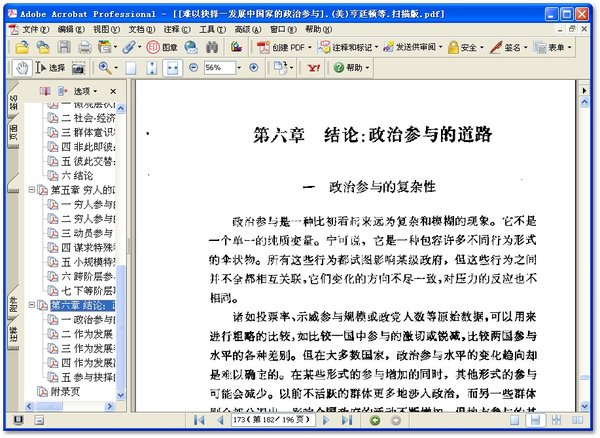Select the Snapshot camera tool

(x=78, y=68)
